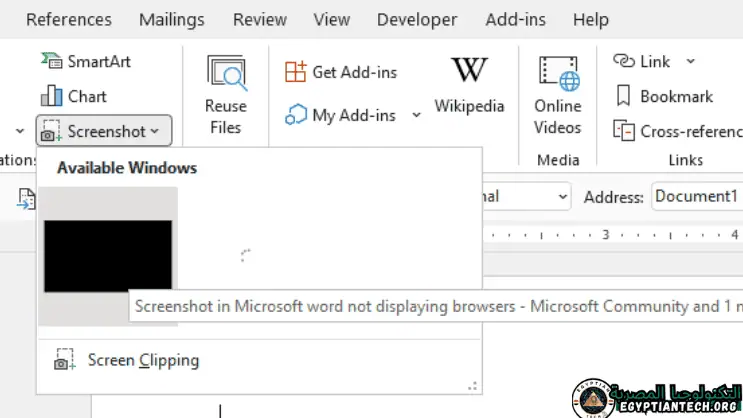The height and width of the screenshot is (418, 743).
Task: Insert a Cross-reference
Action: (624, 131)
